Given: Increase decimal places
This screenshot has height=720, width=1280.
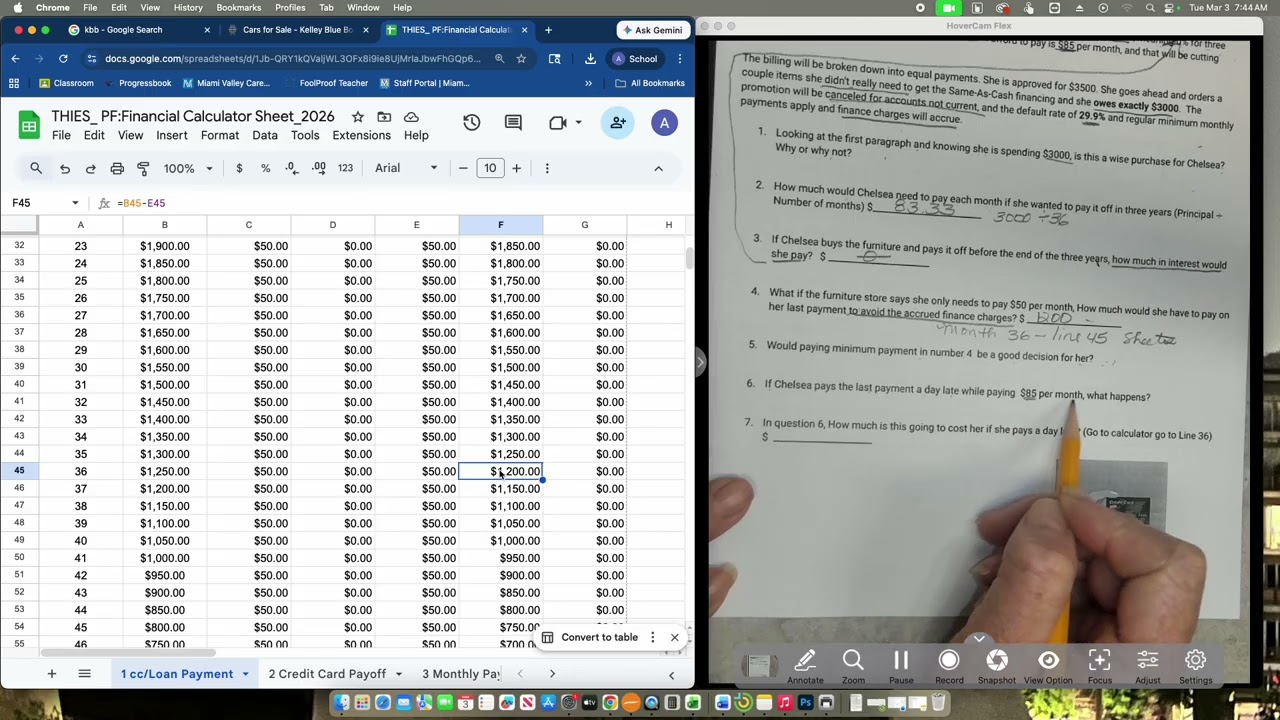Looking at the screenshot, I should coord(318,168).
